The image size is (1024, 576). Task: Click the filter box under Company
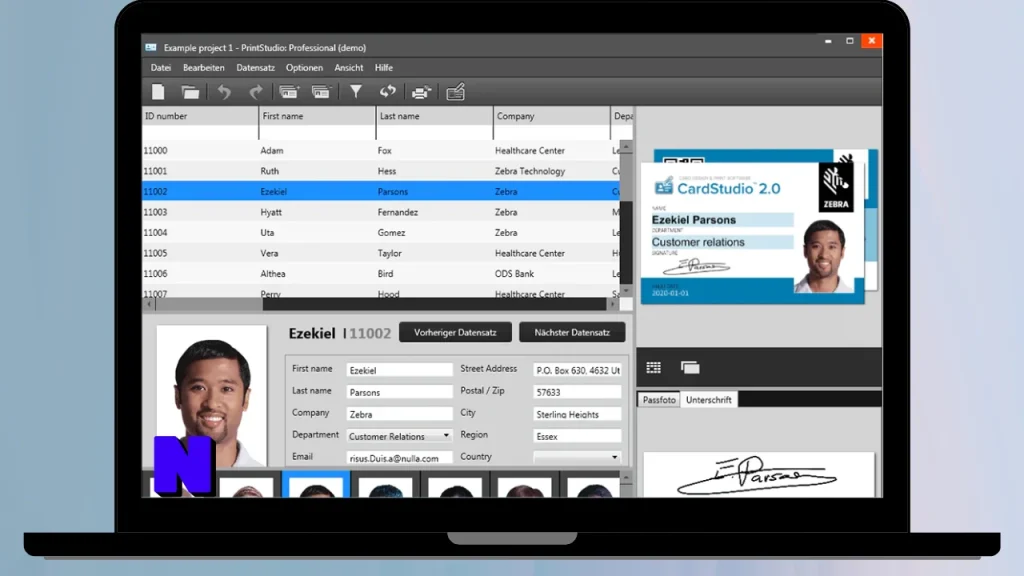pyautogui.click(x=552, y=133)
